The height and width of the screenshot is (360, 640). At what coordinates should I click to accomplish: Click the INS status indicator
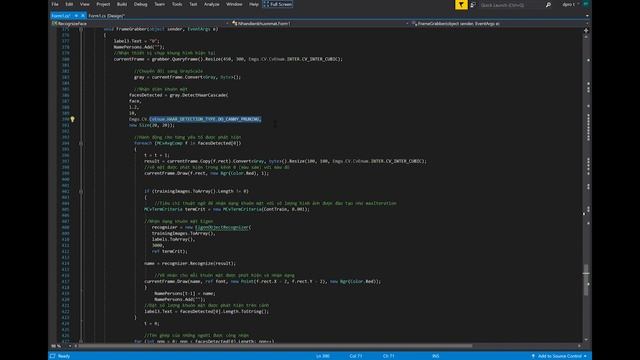click(x=436, y=356)
